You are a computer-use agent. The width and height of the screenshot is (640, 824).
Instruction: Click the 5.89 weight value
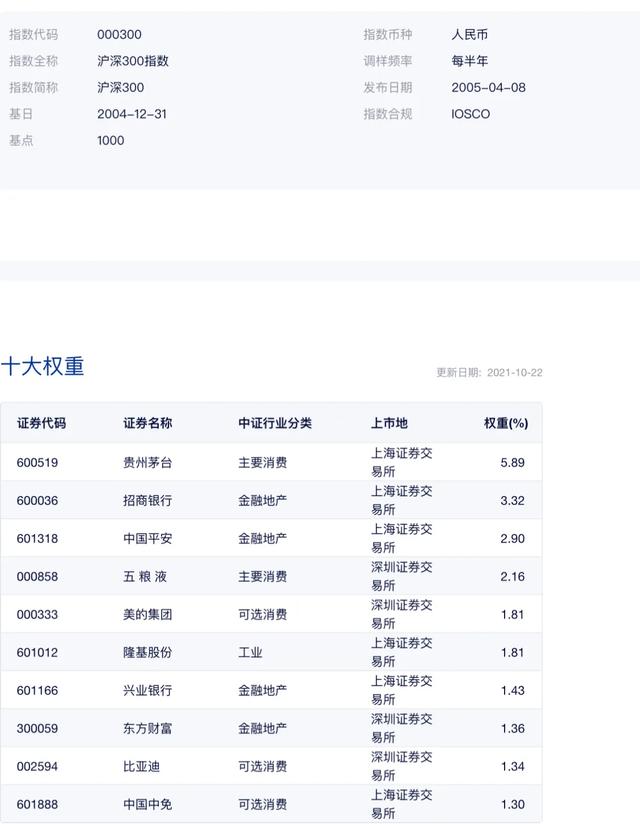click(x=512, y=463)
